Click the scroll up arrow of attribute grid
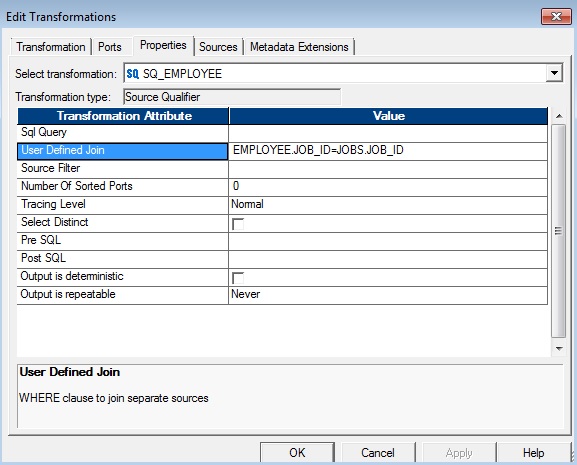Image resolution: width=577 pixels, height=465 pixels. (559, 116)
